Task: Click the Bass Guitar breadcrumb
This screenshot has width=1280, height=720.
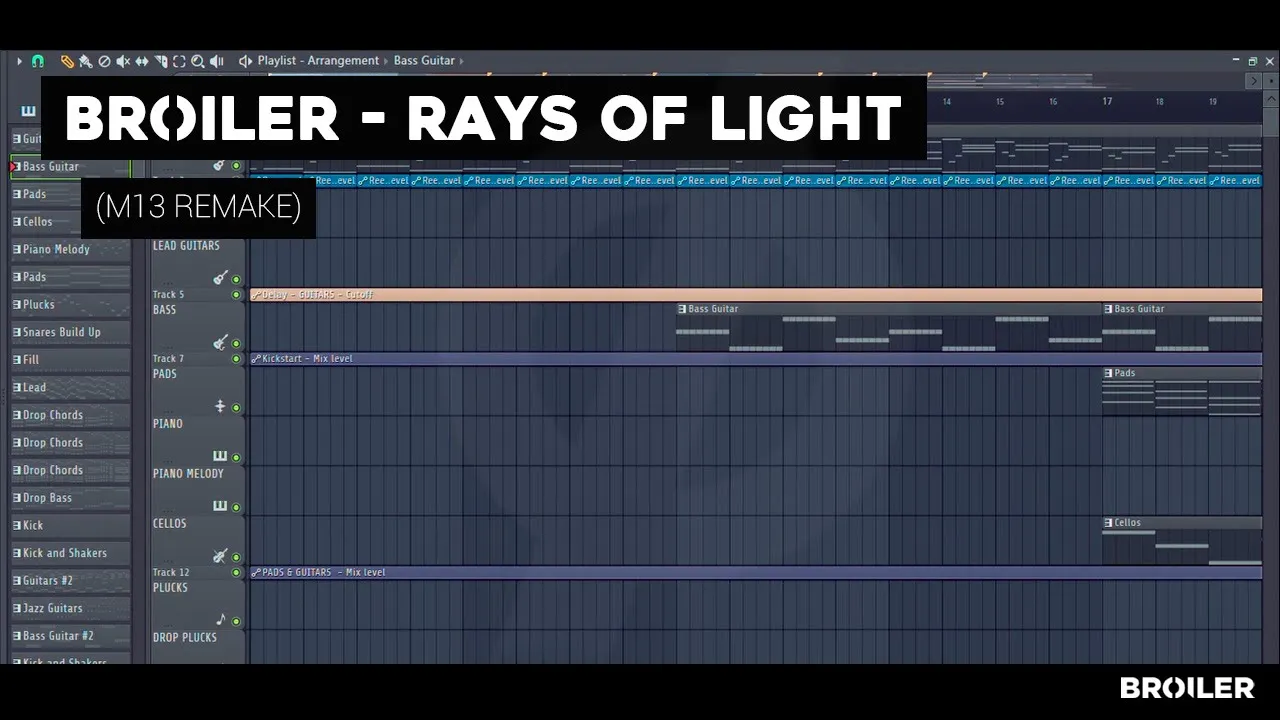Action: point(424,61)
